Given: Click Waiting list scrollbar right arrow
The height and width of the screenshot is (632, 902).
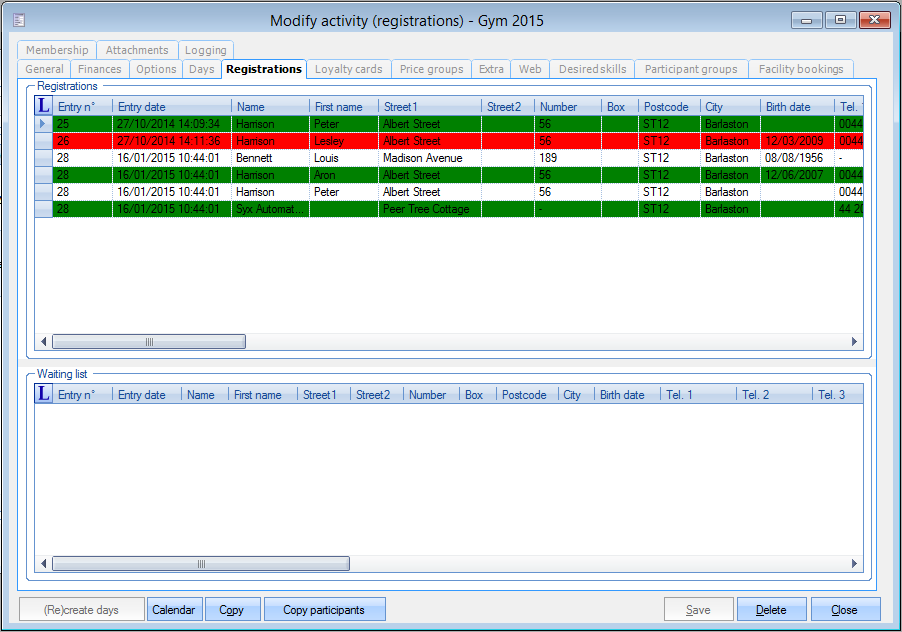Looking at the screenshot, I should (855, 564).
